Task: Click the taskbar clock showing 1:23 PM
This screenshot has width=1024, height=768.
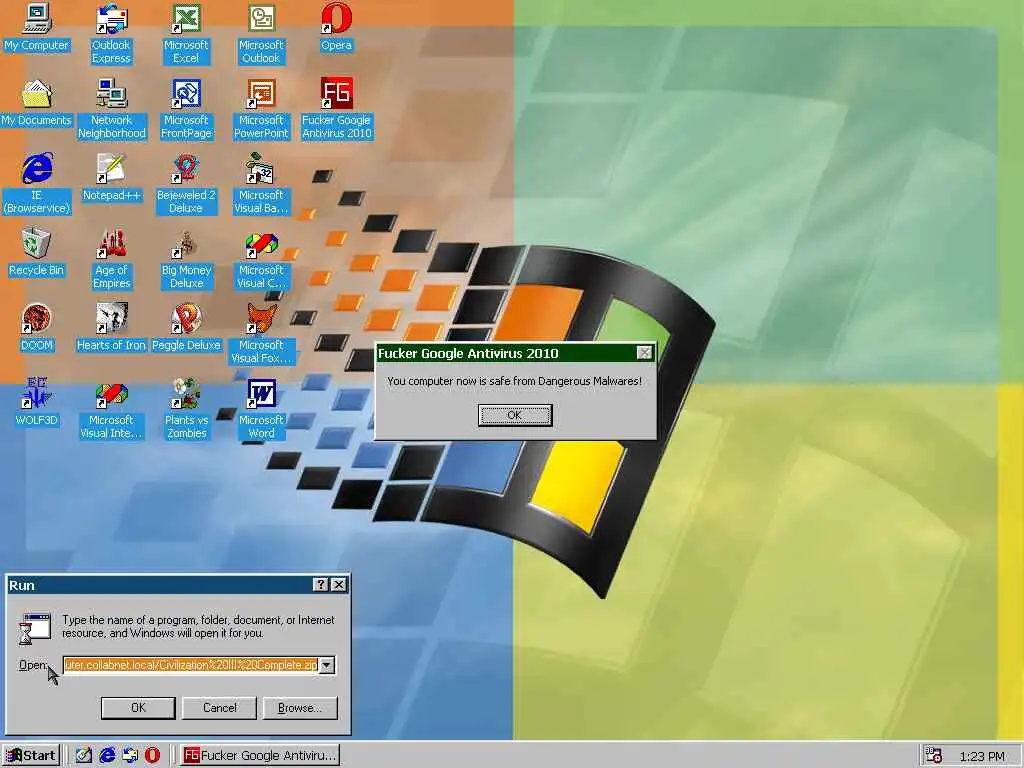Action: point(982,756)
